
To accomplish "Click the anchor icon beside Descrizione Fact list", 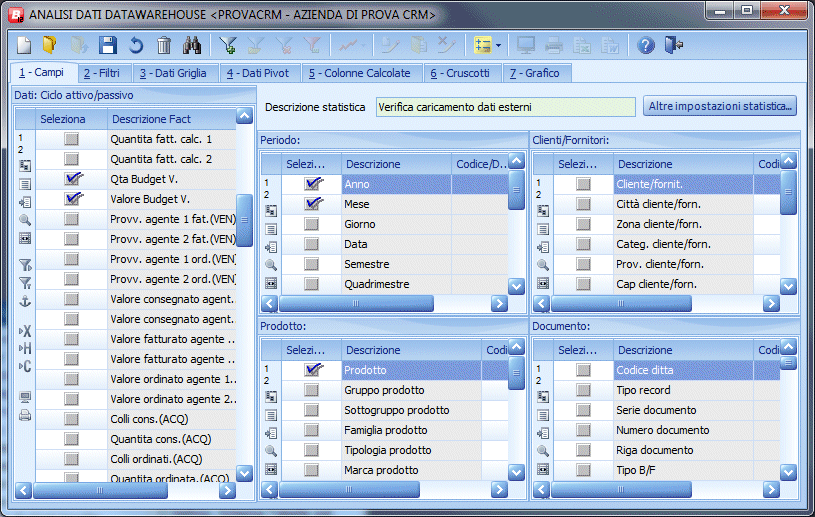I will pos(25,301).
